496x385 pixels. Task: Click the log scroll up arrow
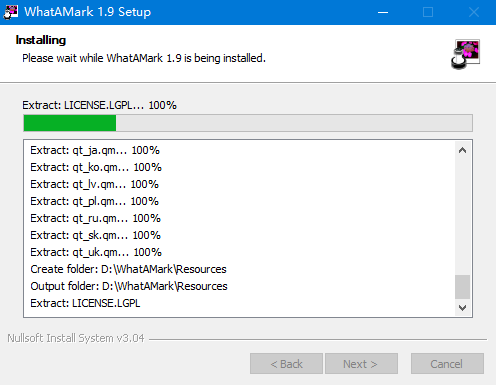pos(462,151)
